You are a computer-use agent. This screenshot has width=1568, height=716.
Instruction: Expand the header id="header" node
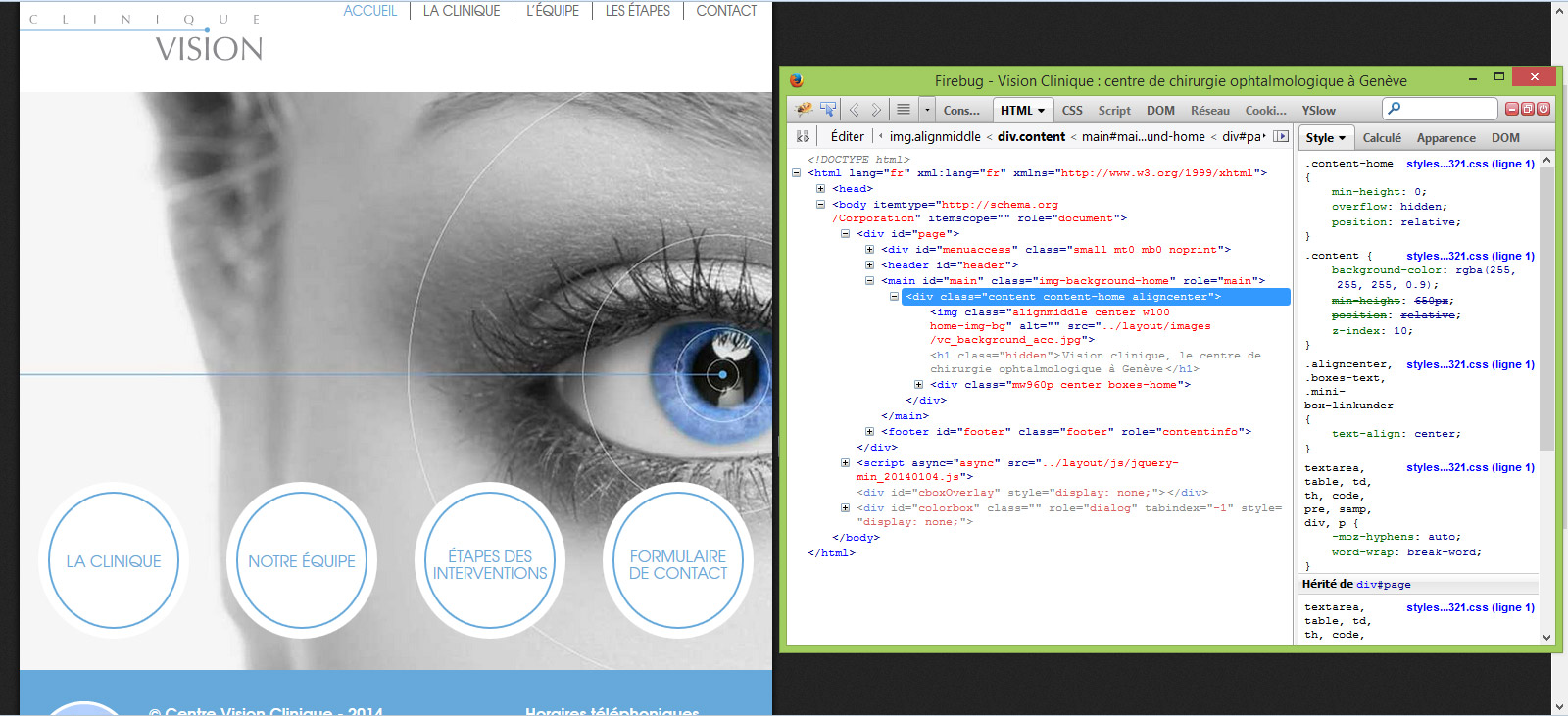pyautogui.click(x=869, y=265)
